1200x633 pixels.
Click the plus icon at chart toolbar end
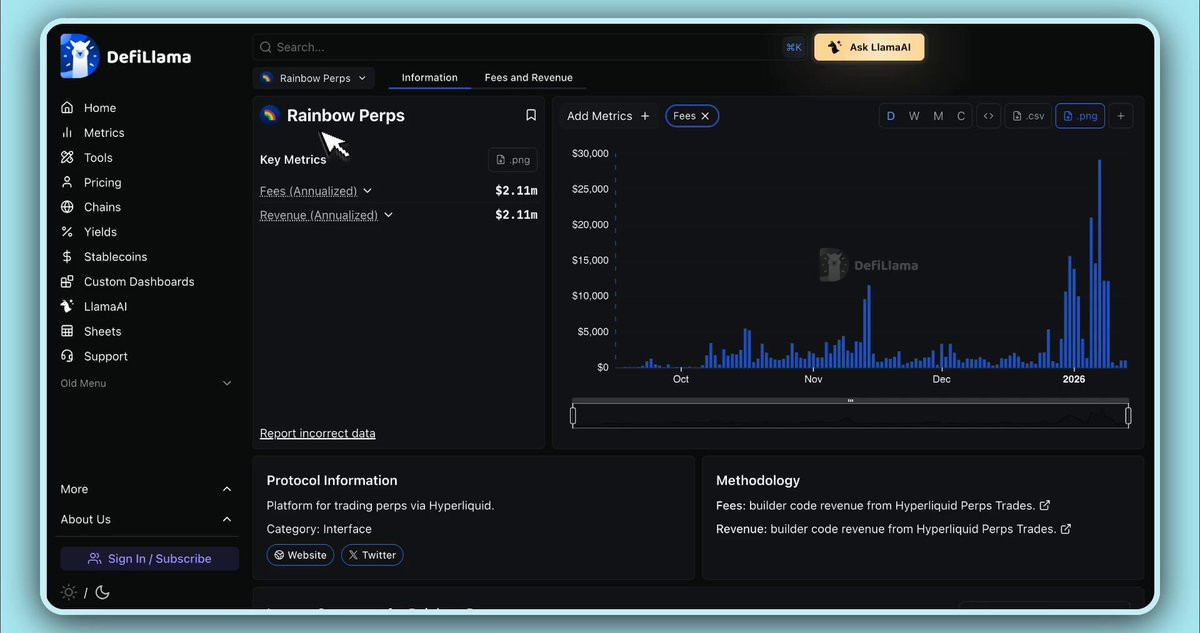click(x=1121, y=116)
